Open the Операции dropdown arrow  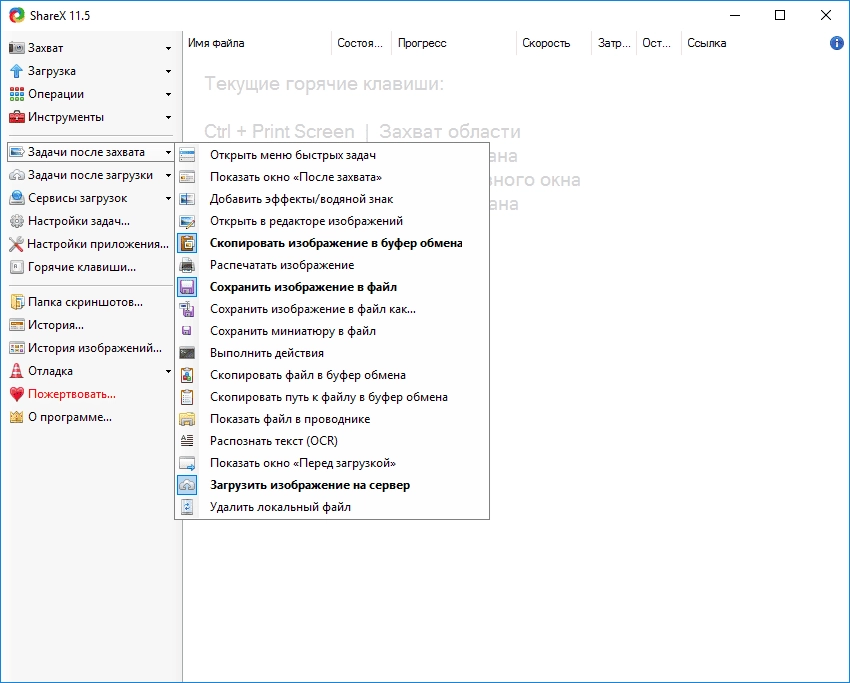pyautogui.click(x=169, y=94)
